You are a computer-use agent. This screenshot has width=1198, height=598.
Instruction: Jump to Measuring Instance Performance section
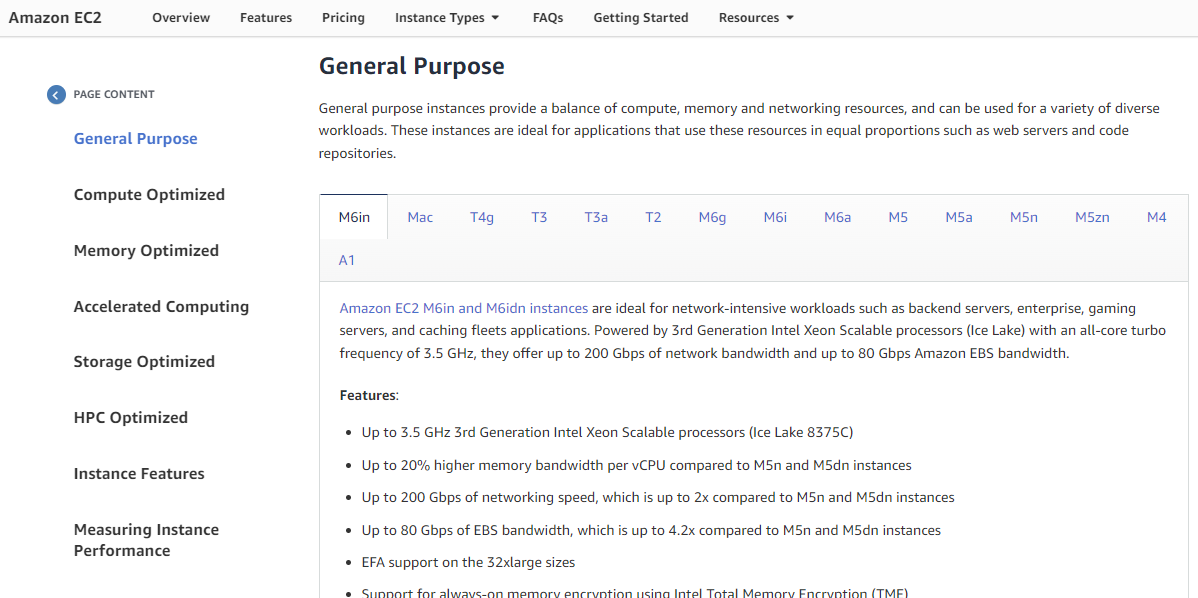click(x=146, y=540)
